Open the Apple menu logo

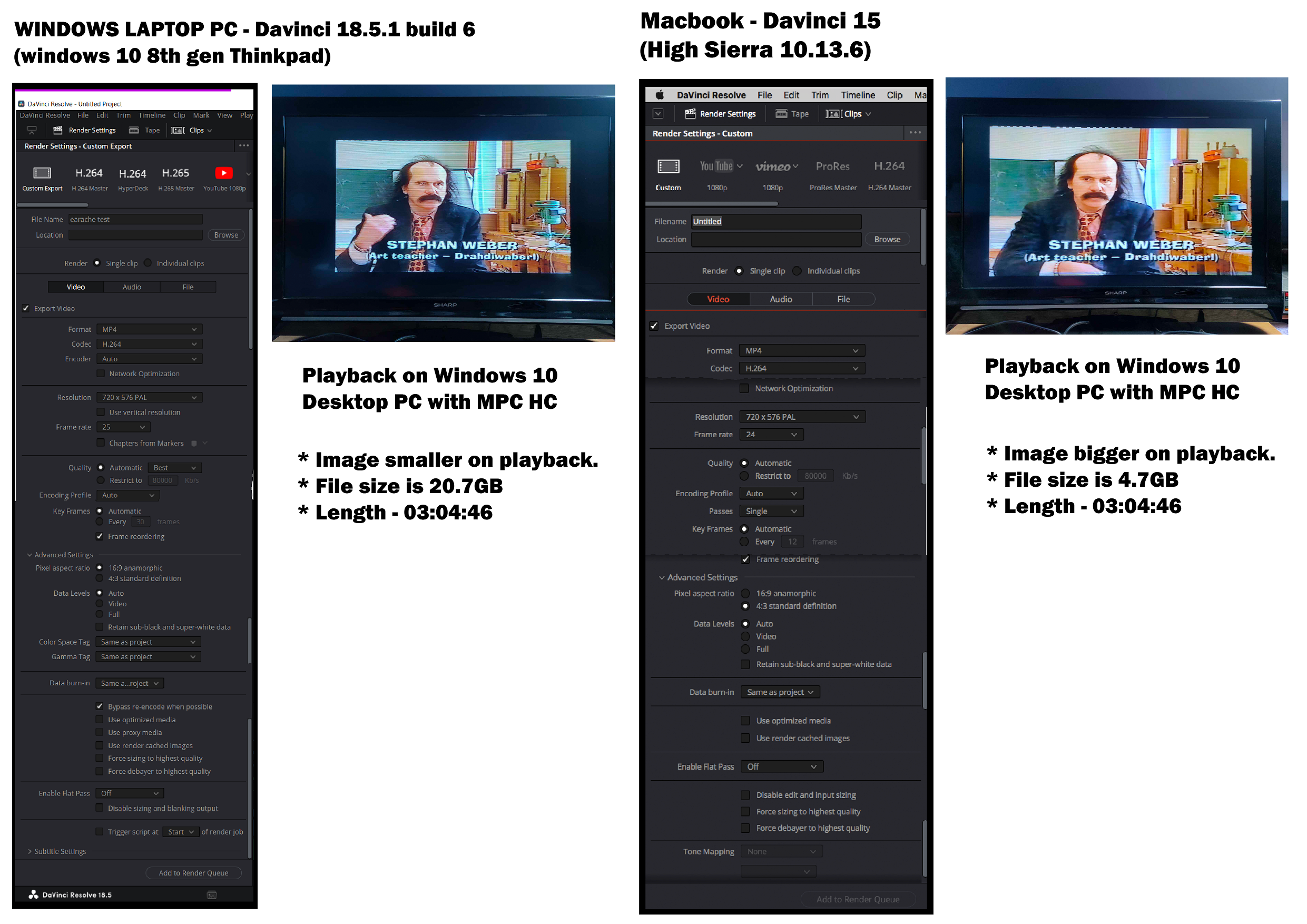659,95
